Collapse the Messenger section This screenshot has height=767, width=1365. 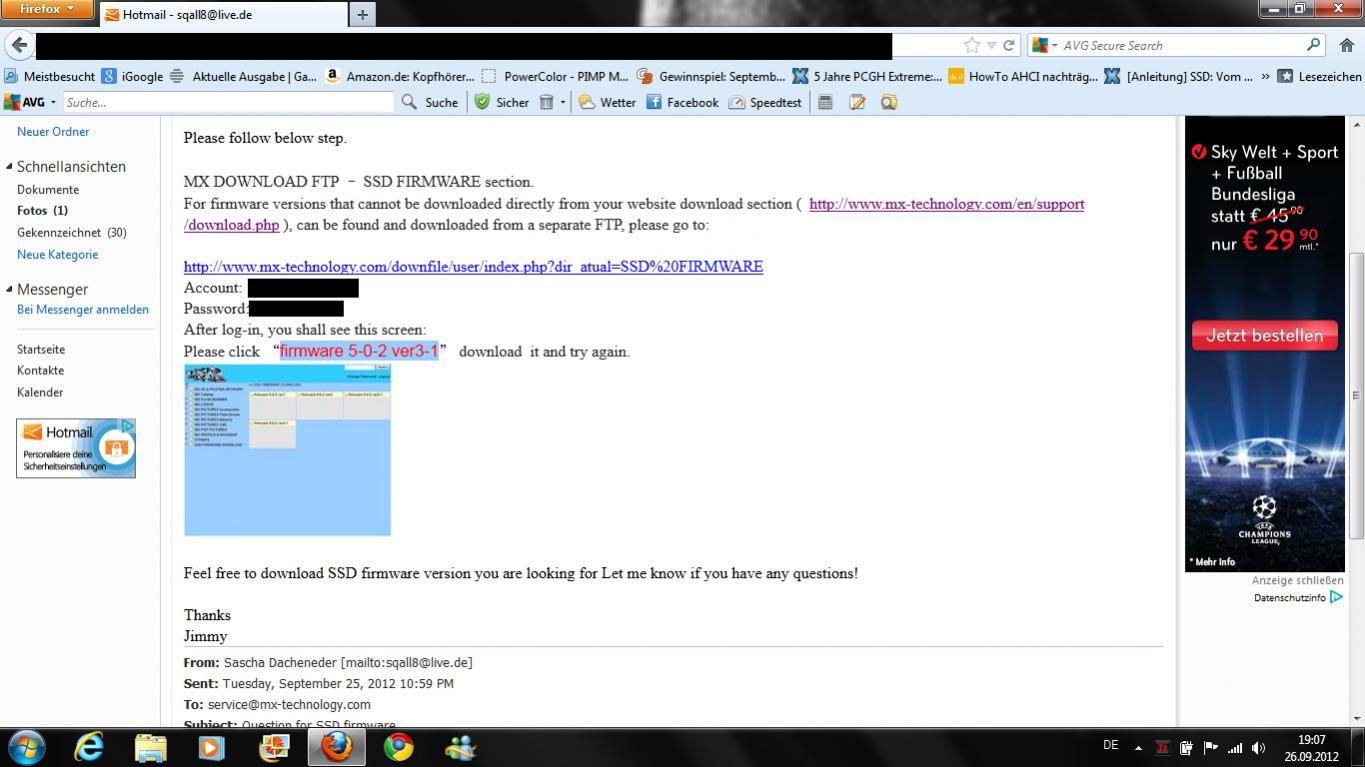click(x=10, y=289)
